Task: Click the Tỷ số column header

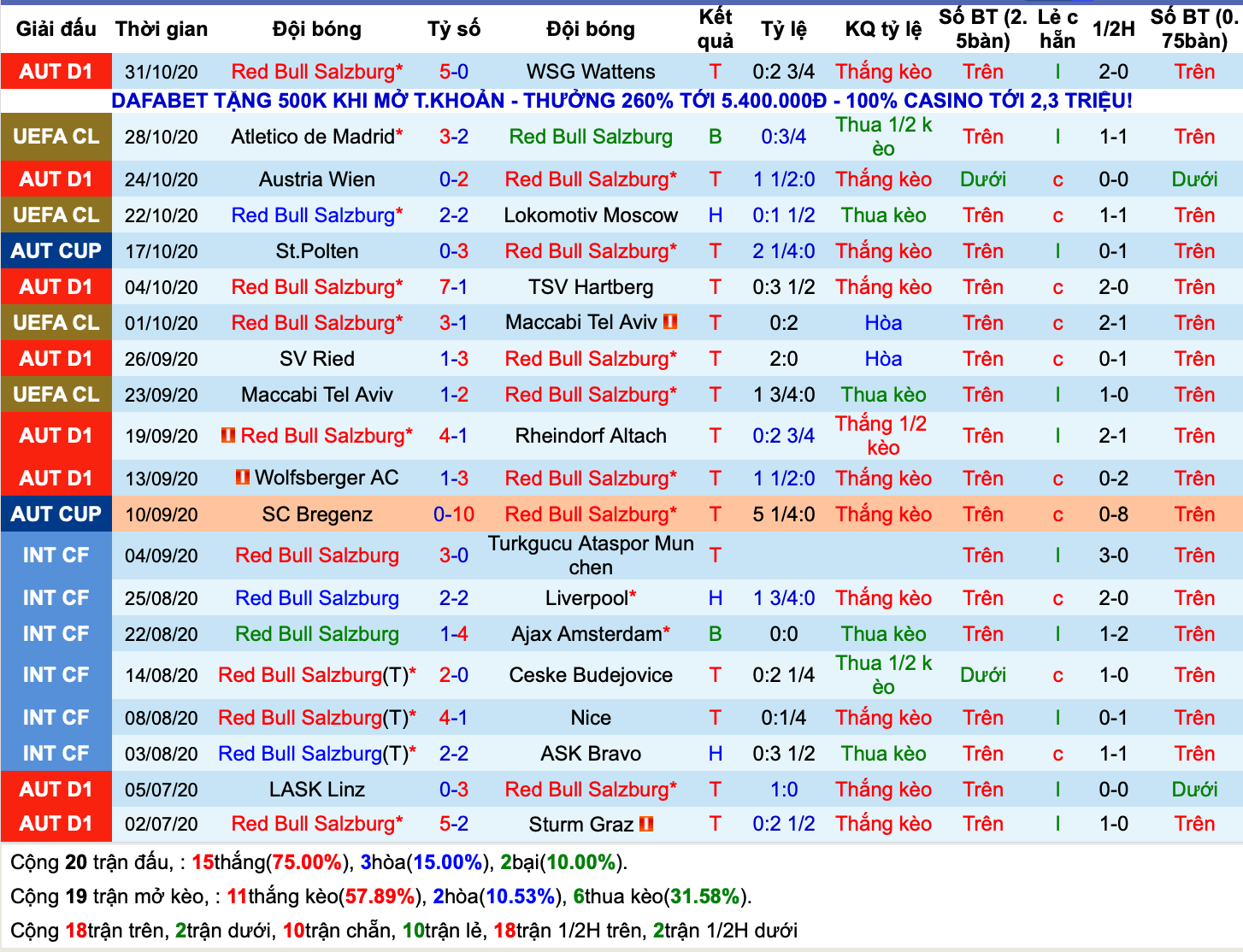Action: click(454, 29)
